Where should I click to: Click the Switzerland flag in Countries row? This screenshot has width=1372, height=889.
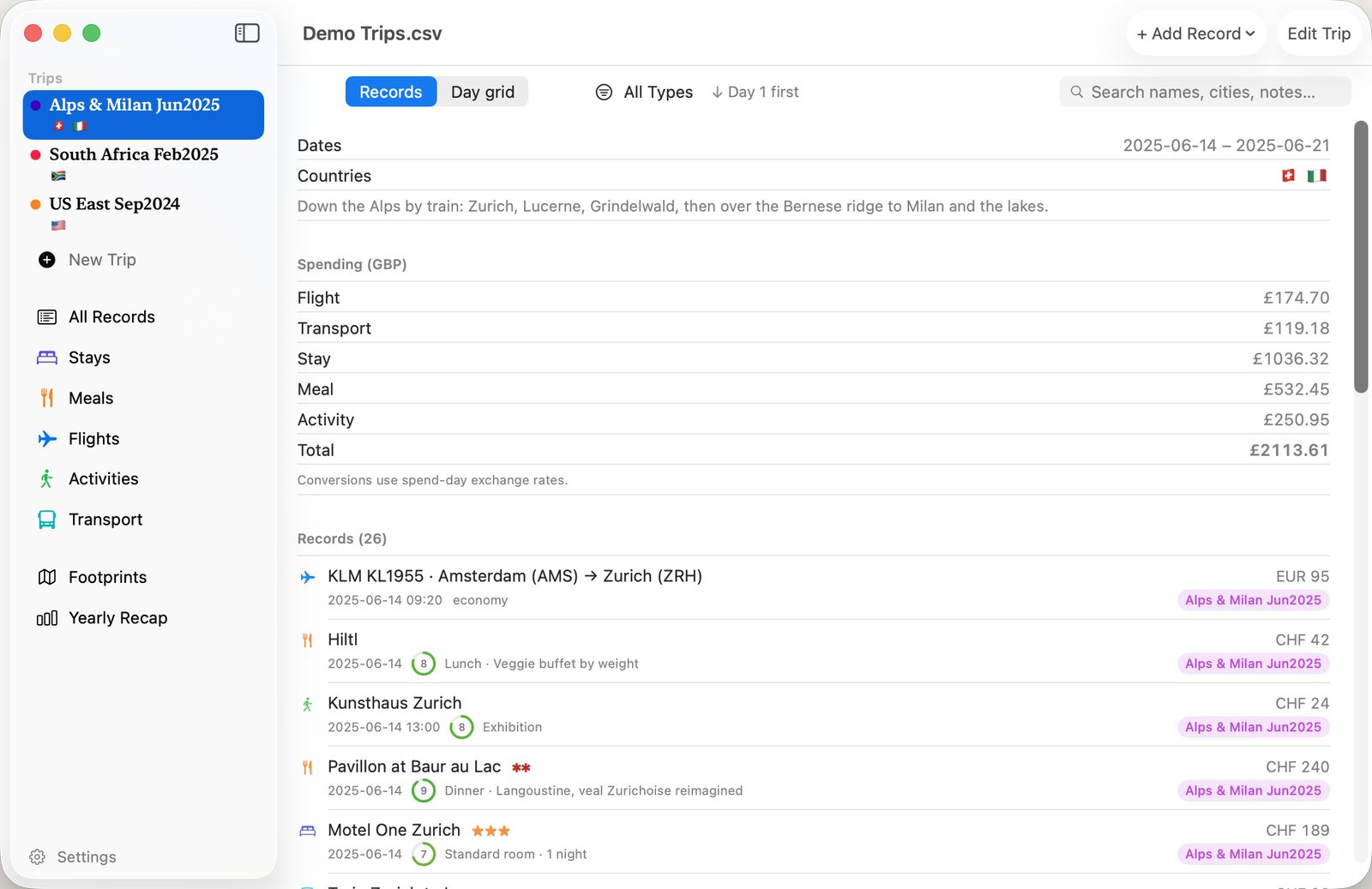pos(1288,176)
